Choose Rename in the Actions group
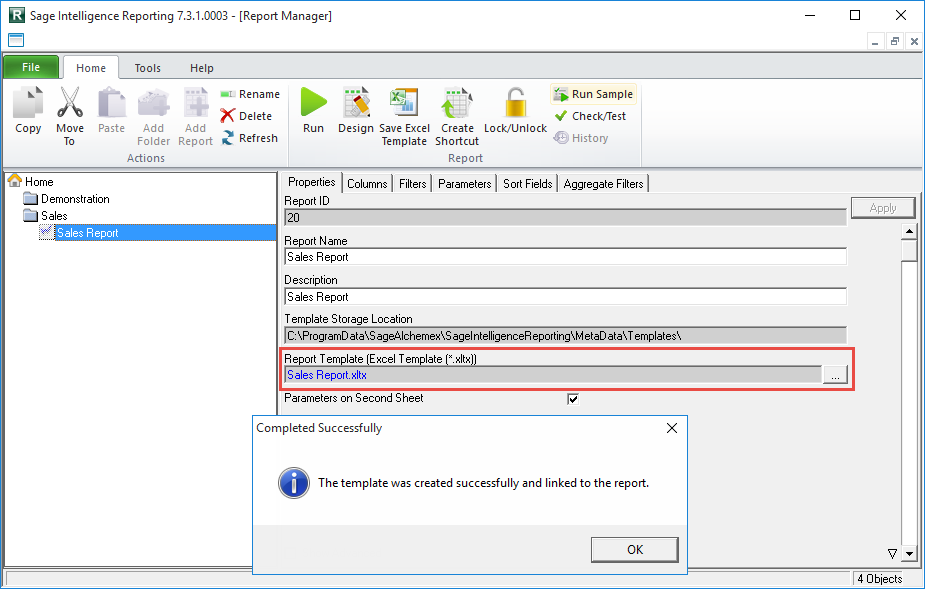 [250, 94]
